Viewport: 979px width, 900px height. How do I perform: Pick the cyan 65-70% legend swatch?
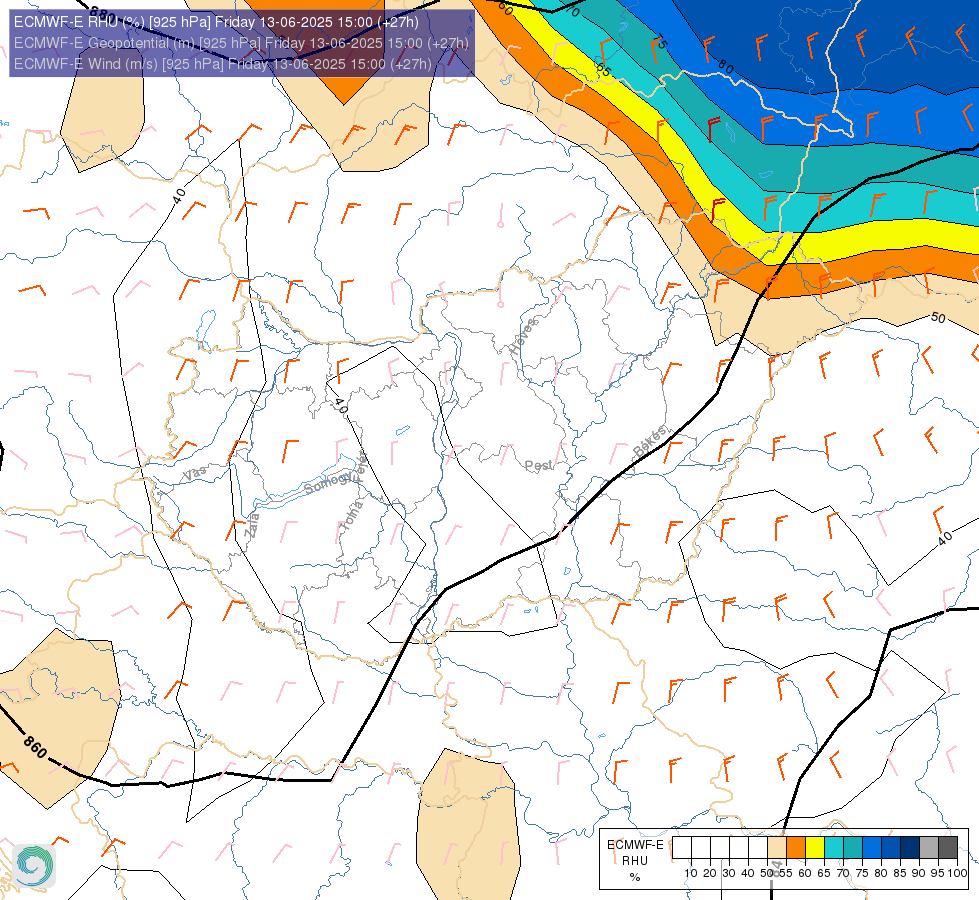click(834, 848)
